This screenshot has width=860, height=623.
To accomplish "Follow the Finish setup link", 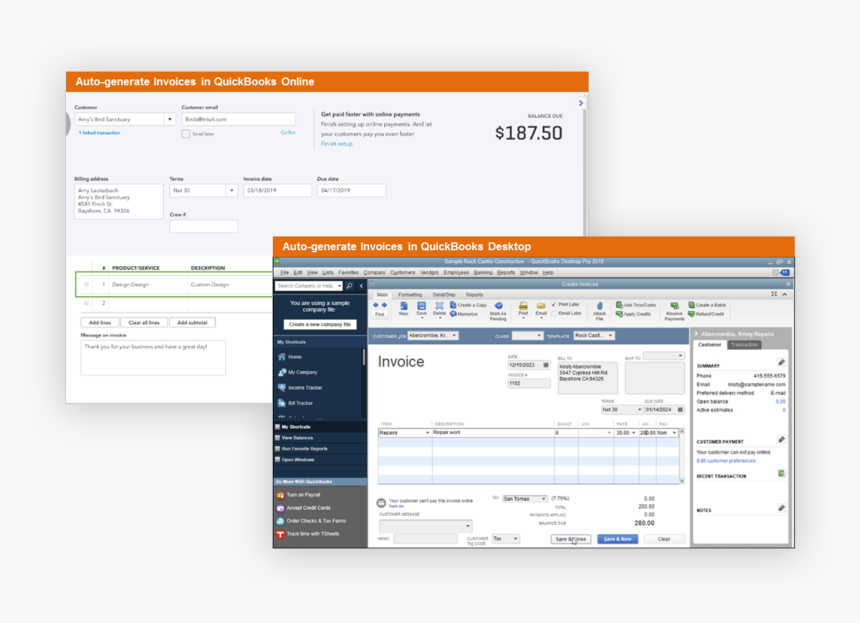I will coord(336,143).
